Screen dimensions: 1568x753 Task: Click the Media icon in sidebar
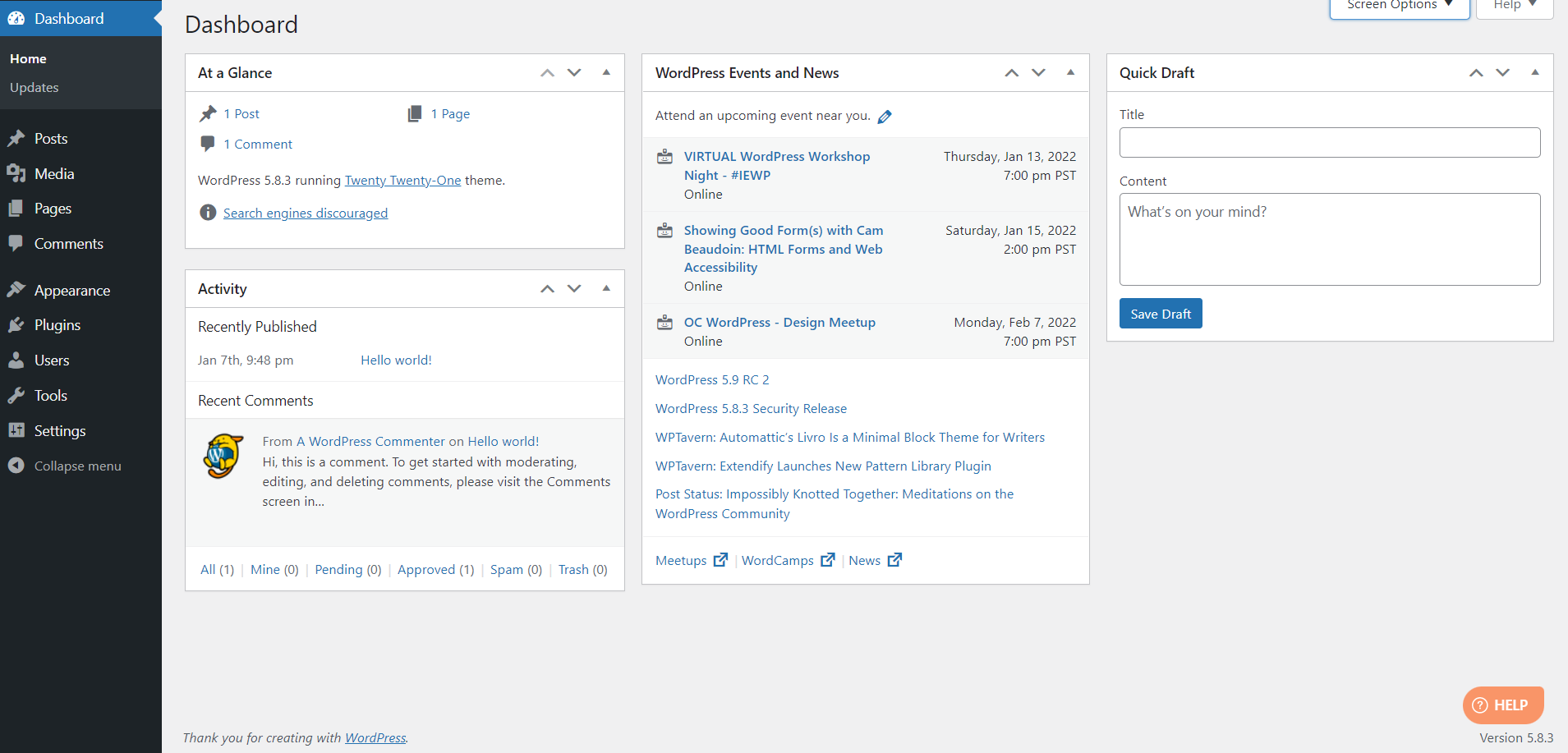[16, 173]
